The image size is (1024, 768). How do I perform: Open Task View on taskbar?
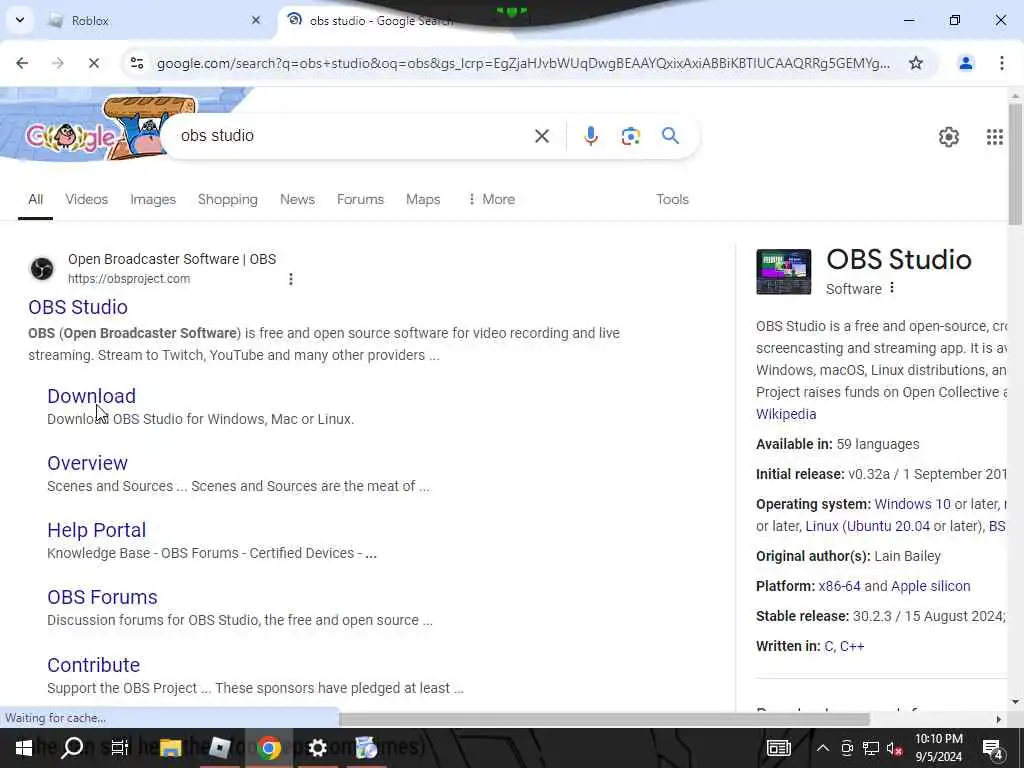coord(120,748)
